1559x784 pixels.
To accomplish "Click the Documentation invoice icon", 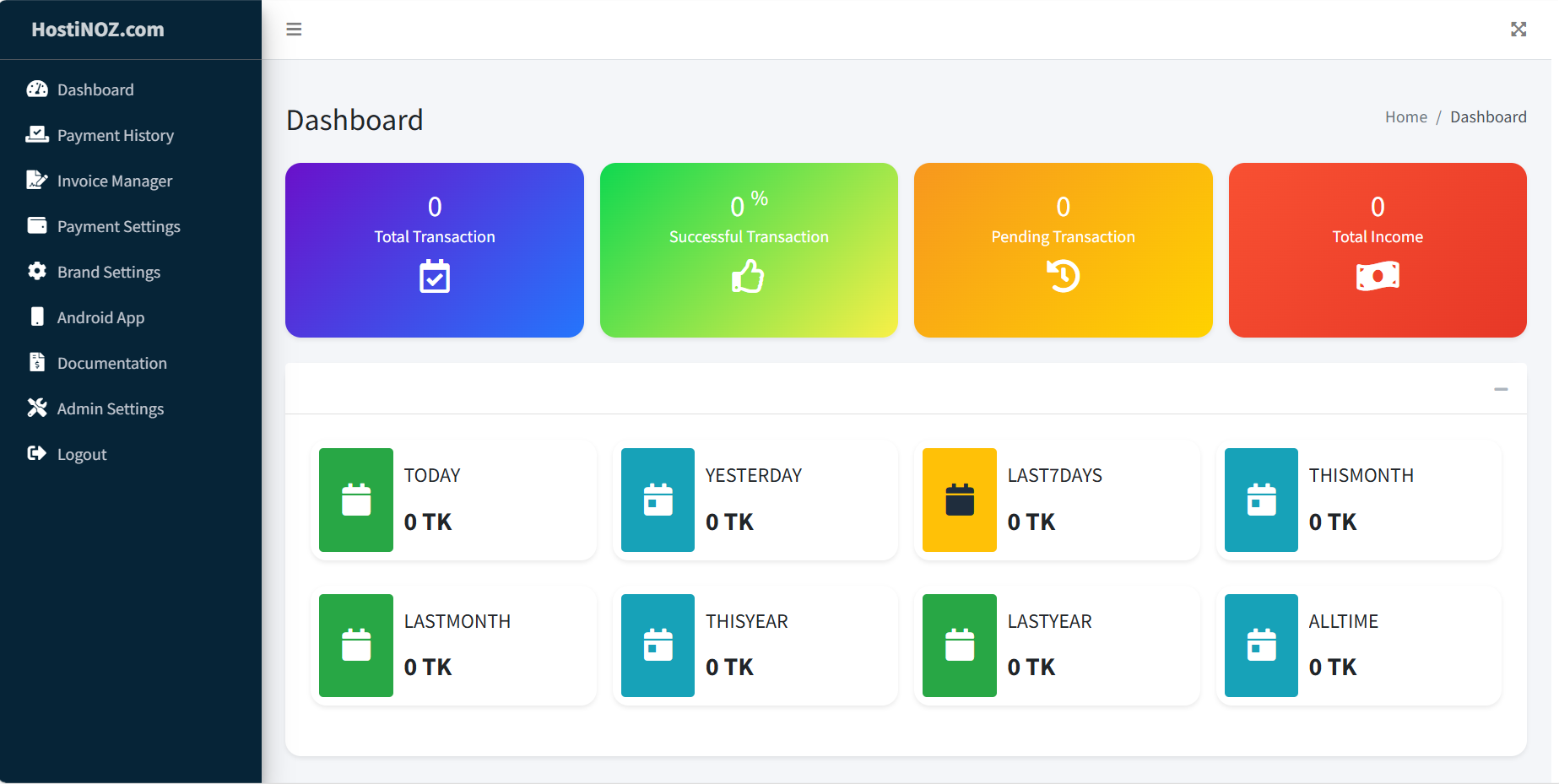I will click(x=37, y=362).
